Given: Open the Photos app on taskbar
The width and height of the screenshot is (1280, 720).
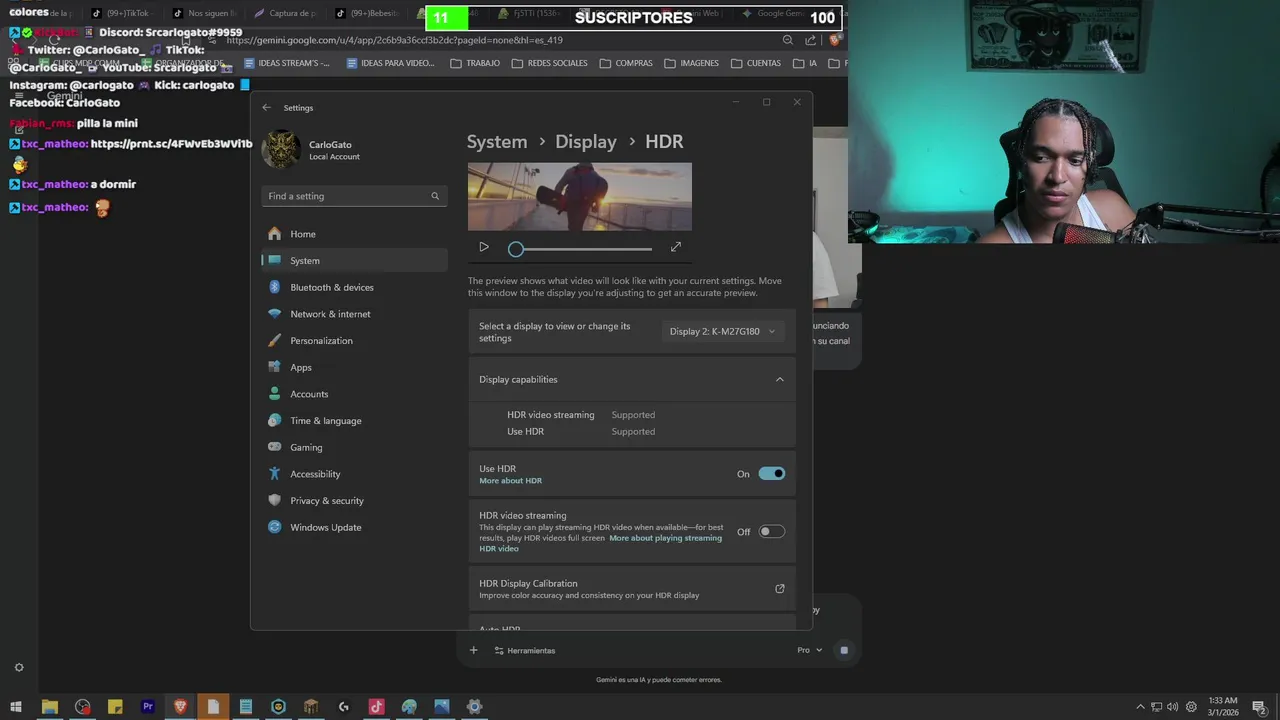Looking at the screenshot, I should (442, 707).
